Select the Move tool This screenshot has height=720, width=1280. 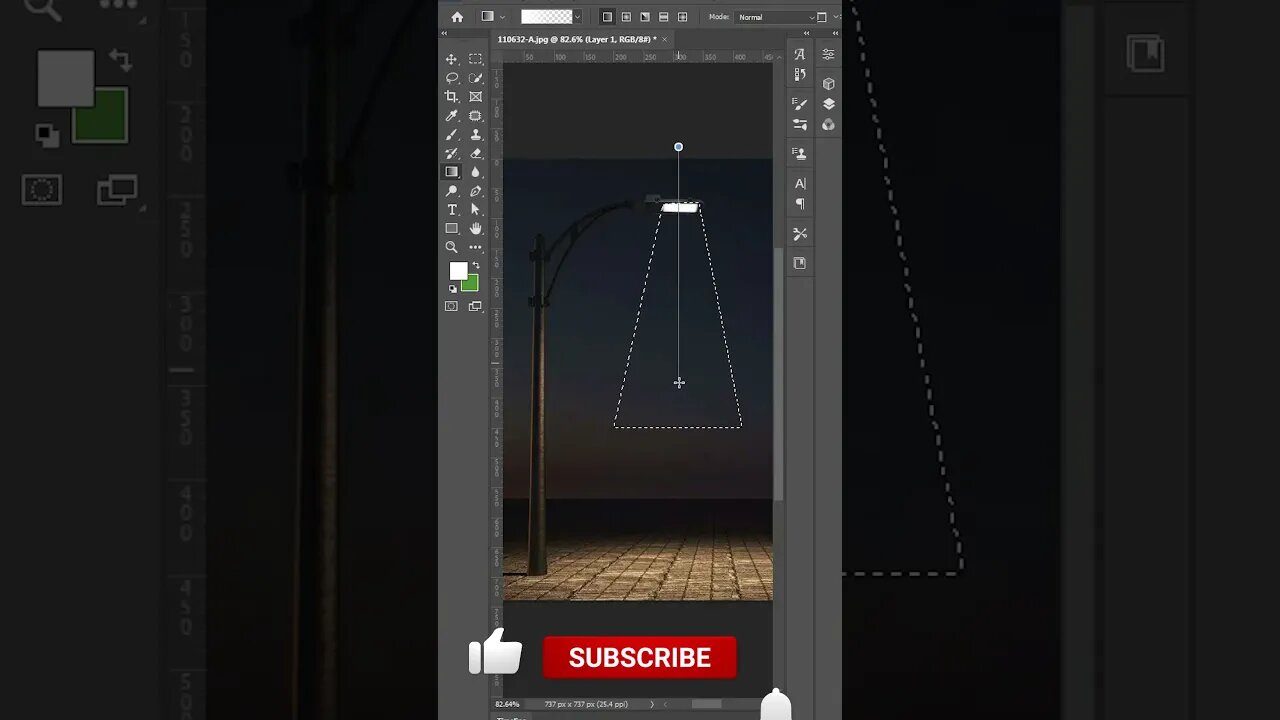[x=451, y=59]
